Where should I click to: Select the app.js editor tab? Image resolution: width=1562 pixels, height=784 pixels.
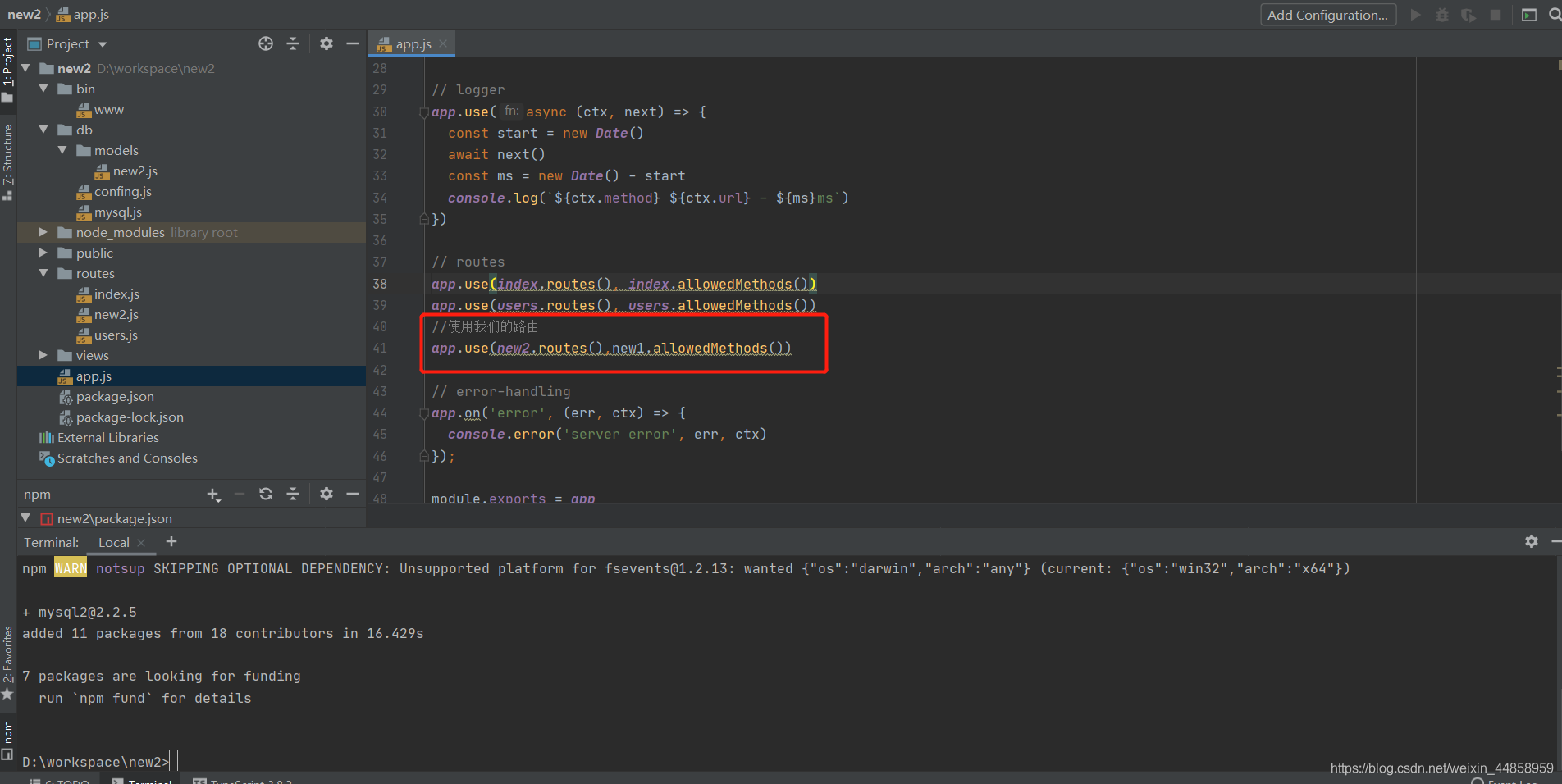pos(413,44)
